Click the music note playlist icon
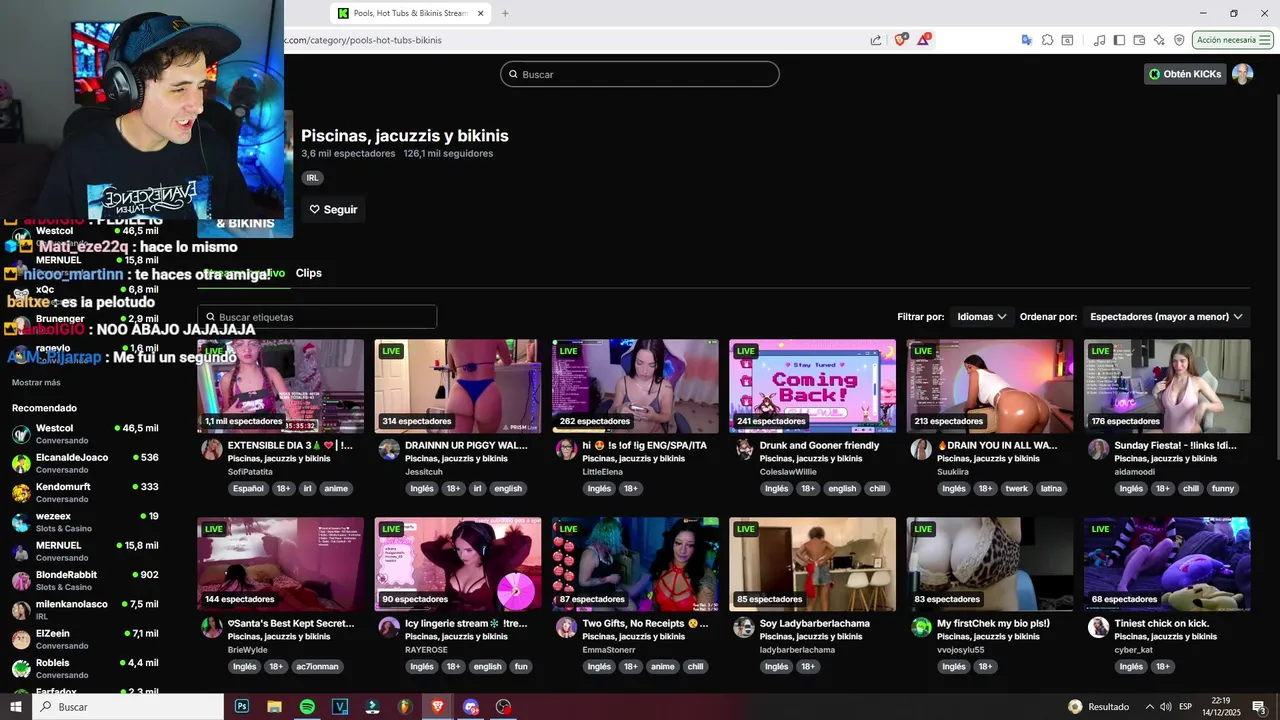The width and height of the screenshot is (1280, 720). [x=1099, y=40]
